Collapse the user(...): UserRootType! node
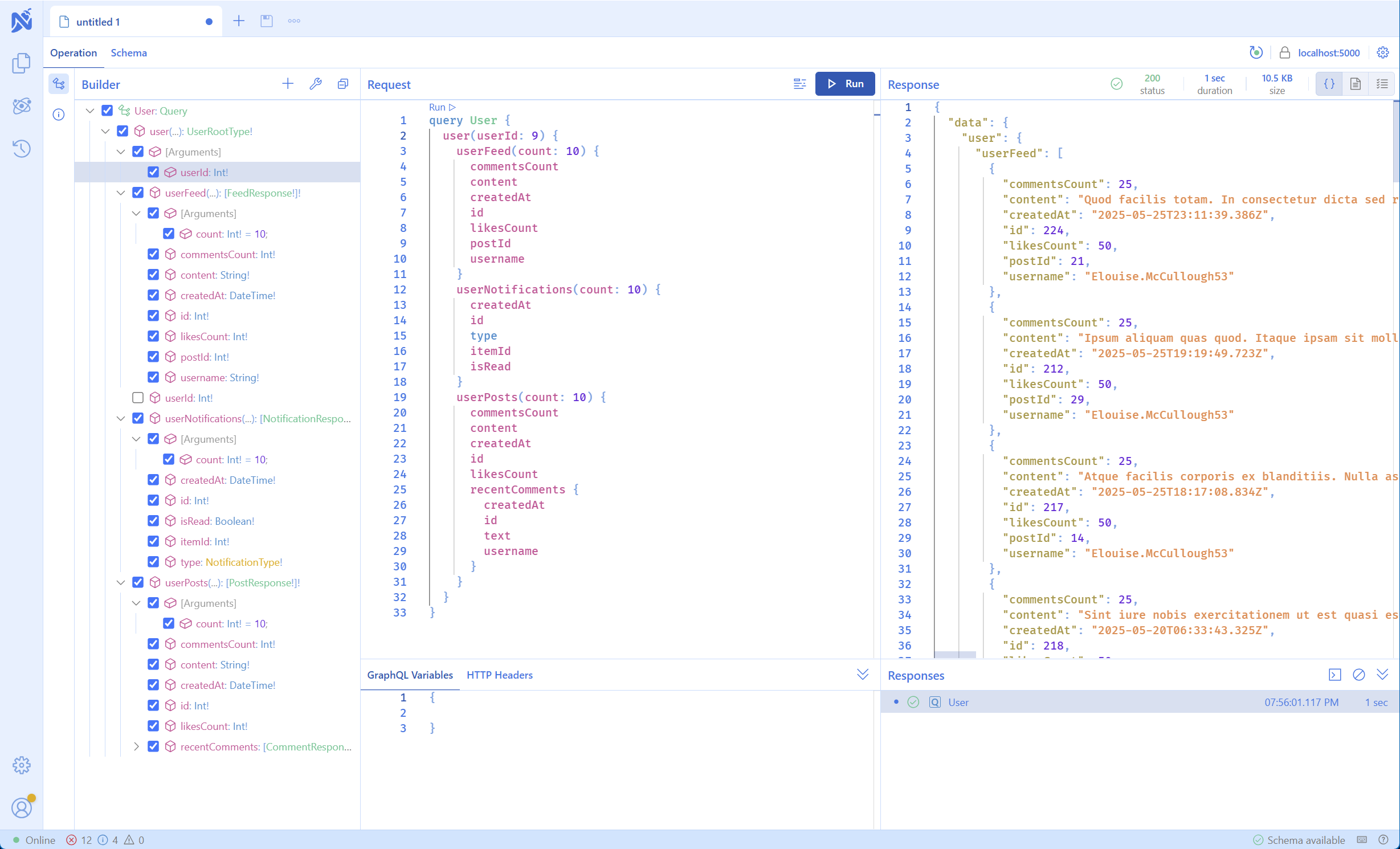The image size is (1400, 849). point(105,131)
